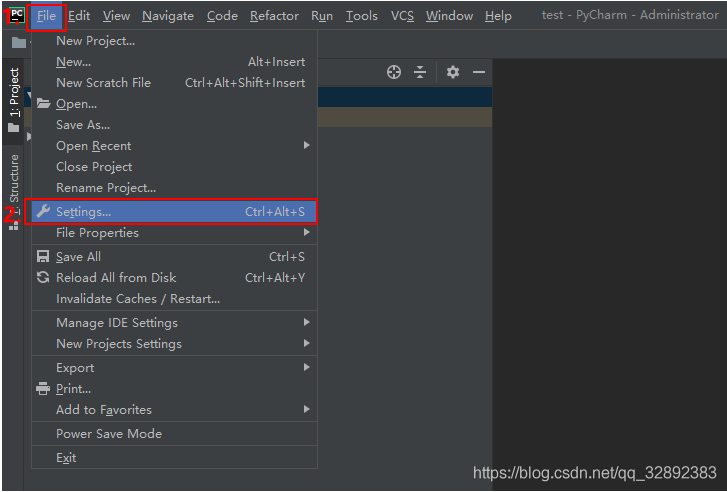Expand the Export submenu arrow
The height and width of the screenshot is (492, 727).
(x=307, y=368)
